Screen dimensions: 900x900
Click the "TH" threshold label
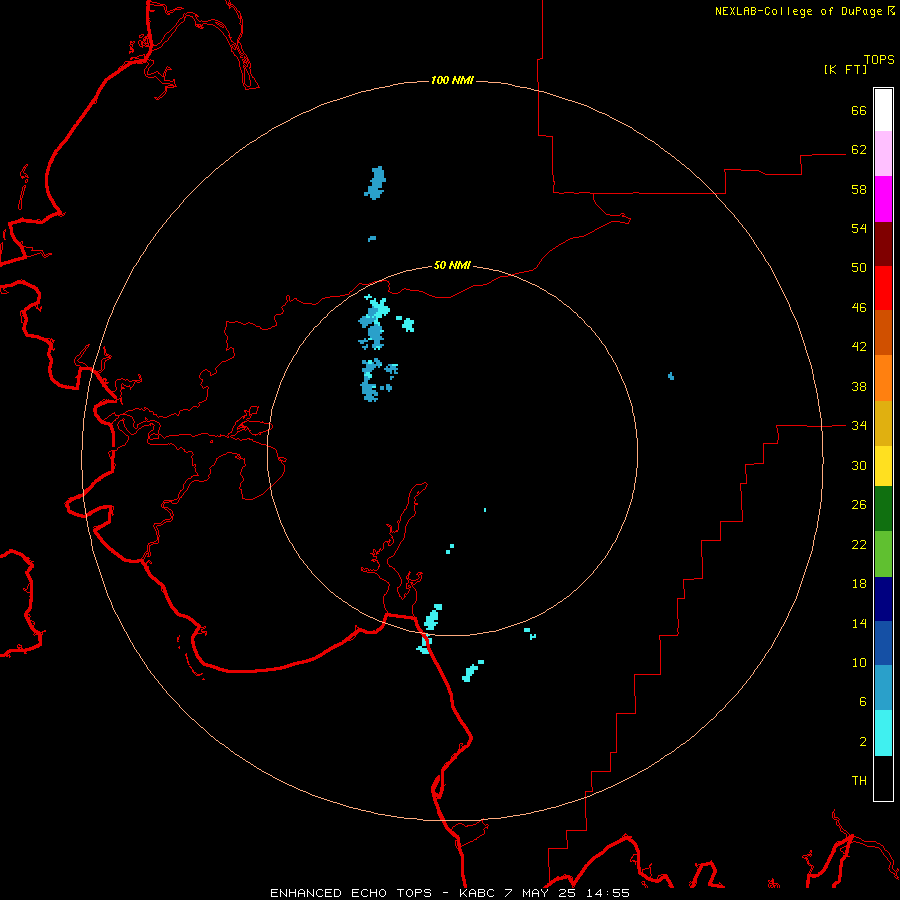(x=859, y=781)
